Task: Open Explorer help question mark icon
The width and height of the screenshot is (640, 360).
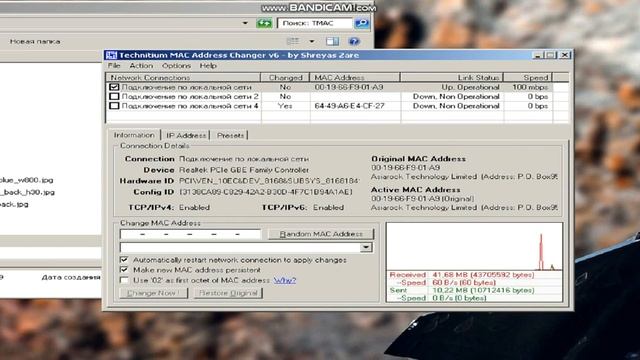Action: click(x=354, y=41)
